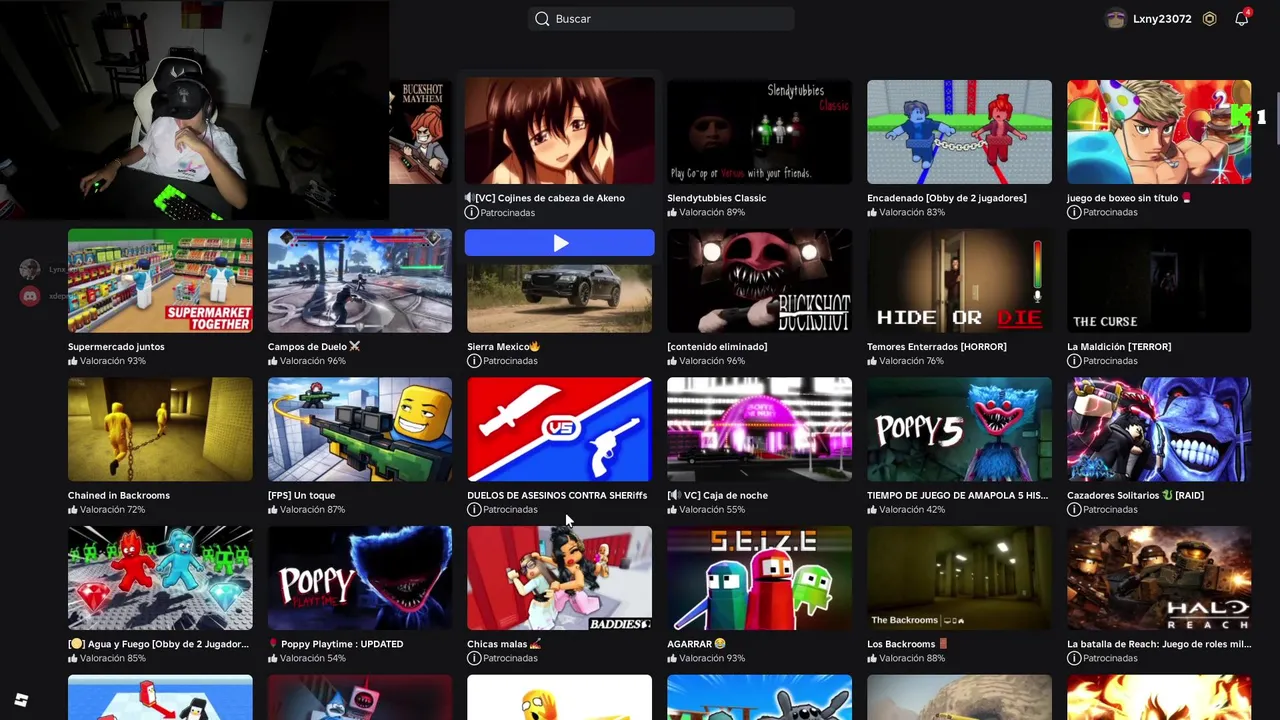1280x720 pixels.
Task: Click 'Patrocinadas' label under Chicas malas
Action: pyautogui.click(x=510, y=659)
